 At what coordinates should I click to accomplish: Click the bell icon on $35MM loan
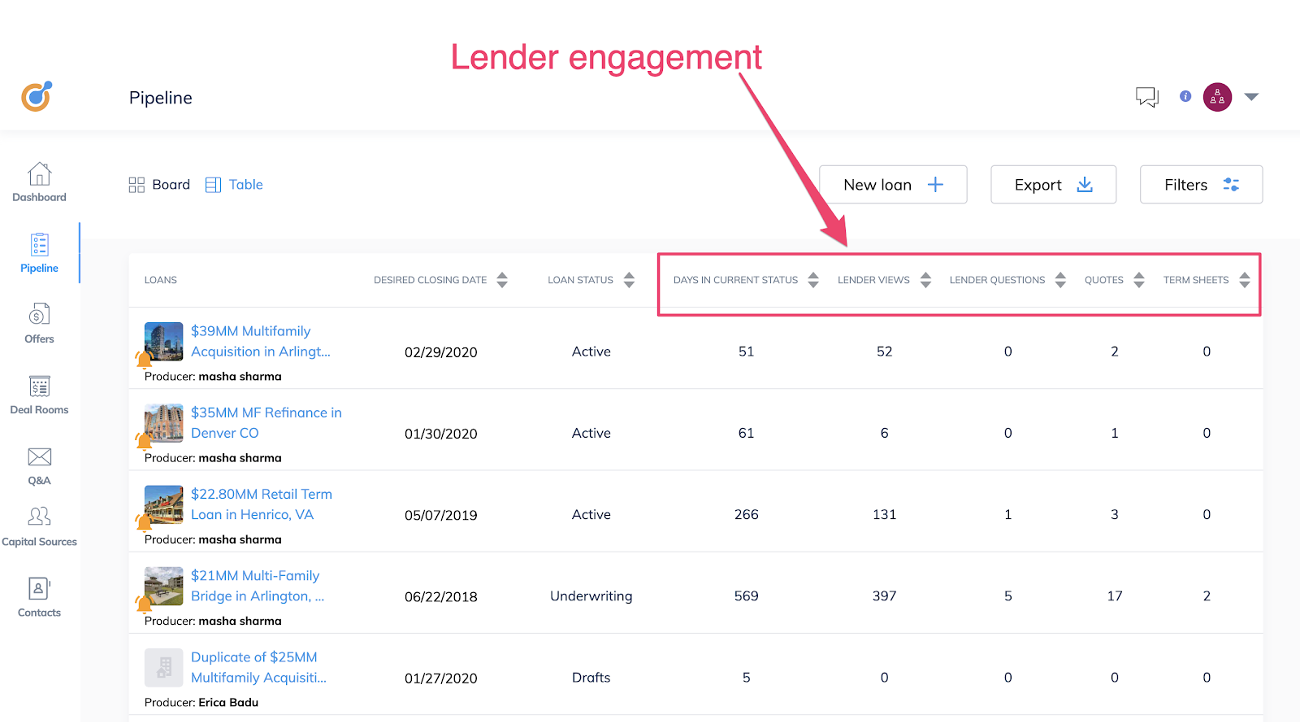pos(144,440)
